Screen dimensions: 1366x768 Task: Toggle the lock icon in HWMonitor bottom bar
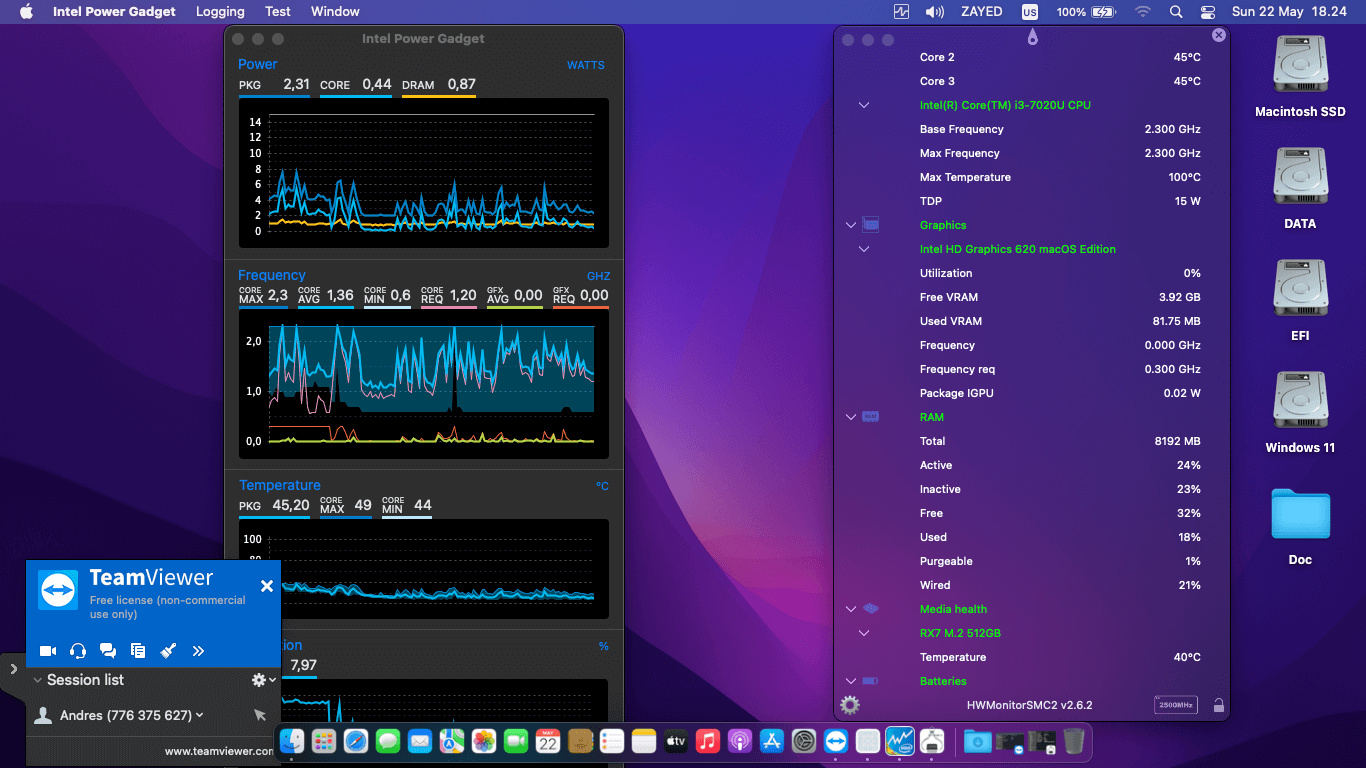(1218, 705)
